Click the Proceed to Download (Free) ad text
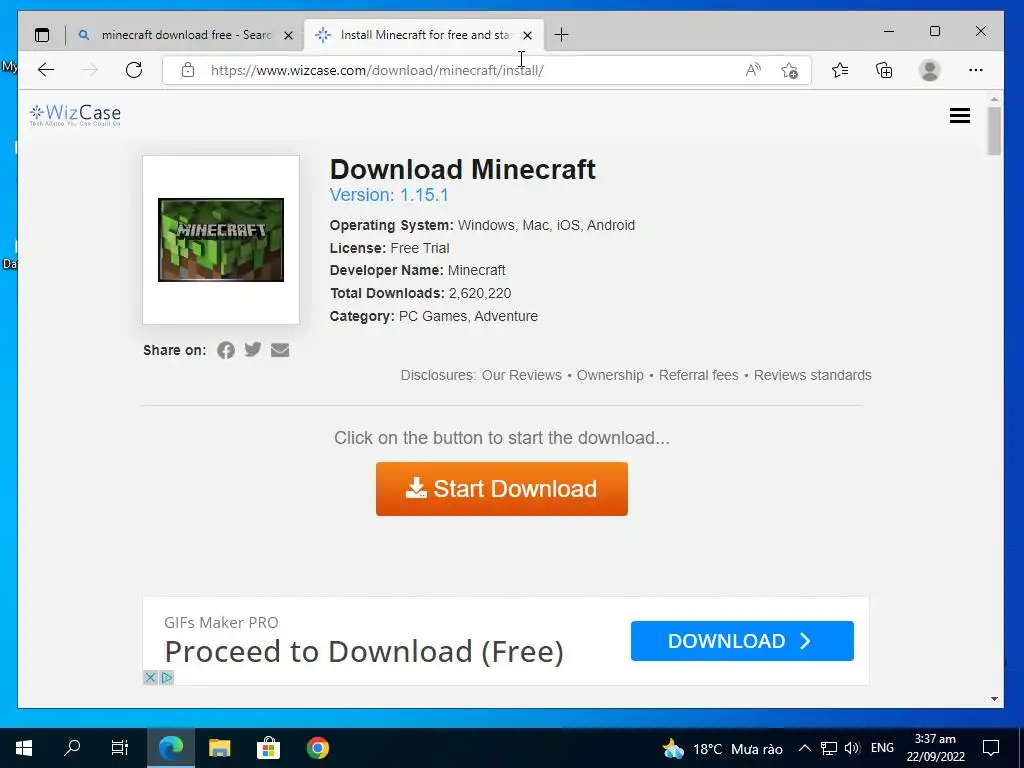 364,652
